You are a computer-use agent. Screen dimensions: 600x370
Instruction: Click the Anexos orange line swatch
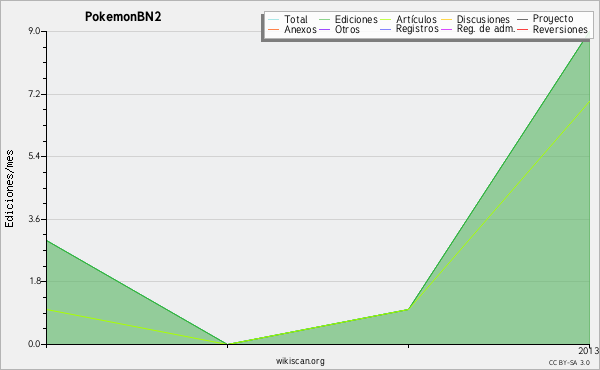coord(274,29)
